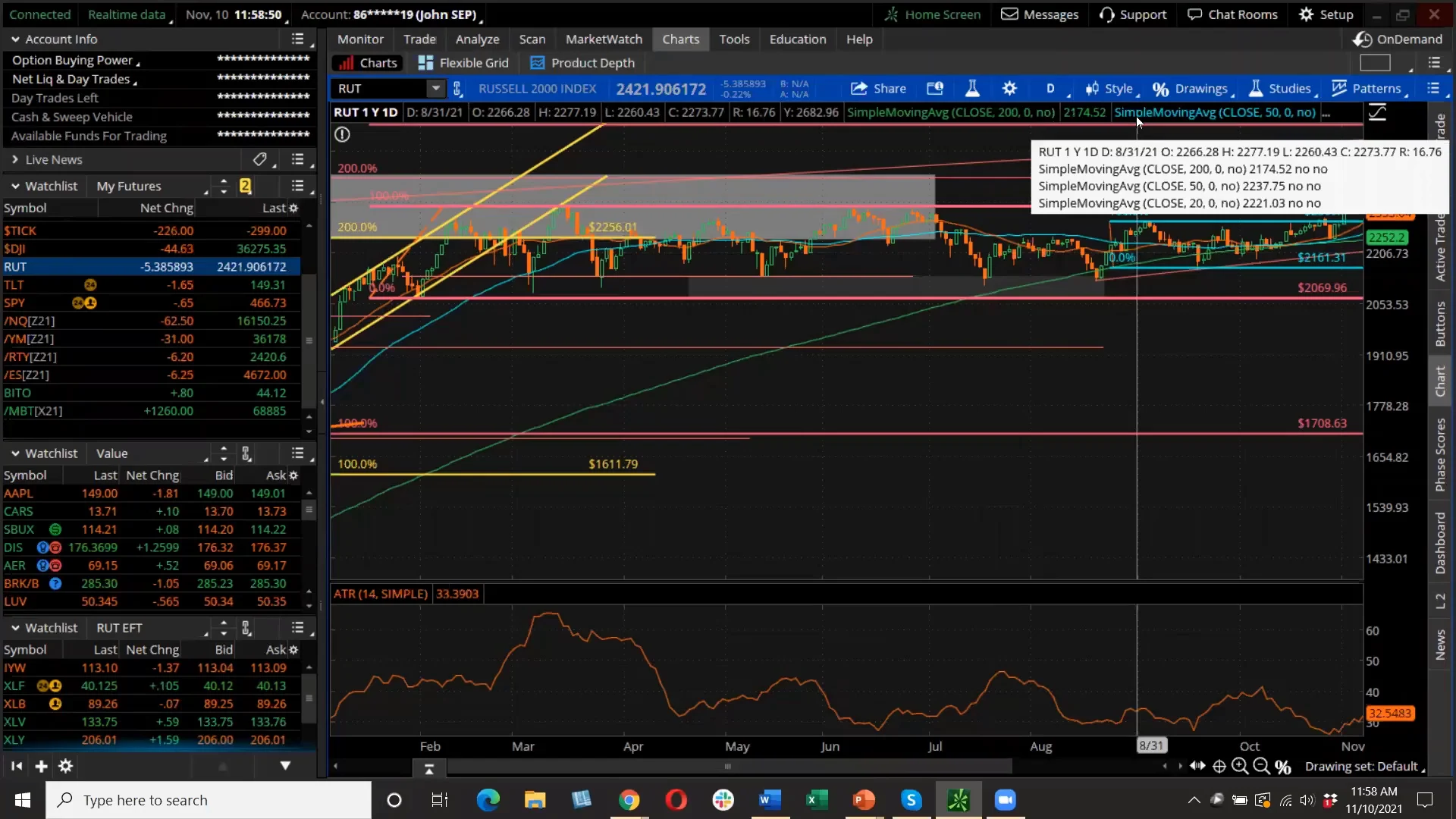Click the scroll-to-latest icon under chart
The width and height of the screenshot is (1456, 819).
click(429, 769)
